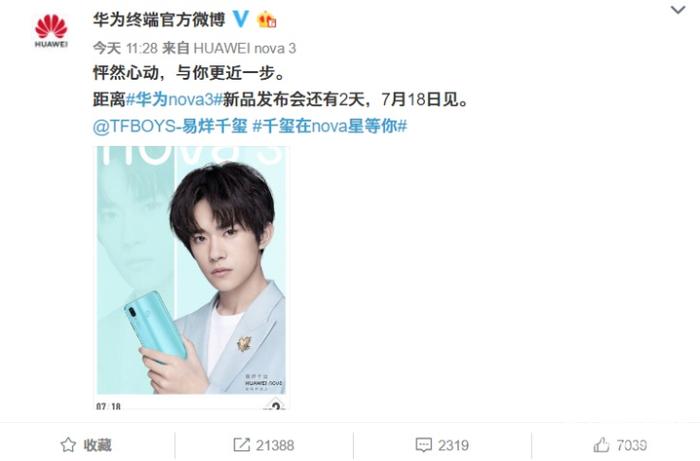700x461 pixels.
Task: Click the blue verified V badge
Action: click(242, 19)
